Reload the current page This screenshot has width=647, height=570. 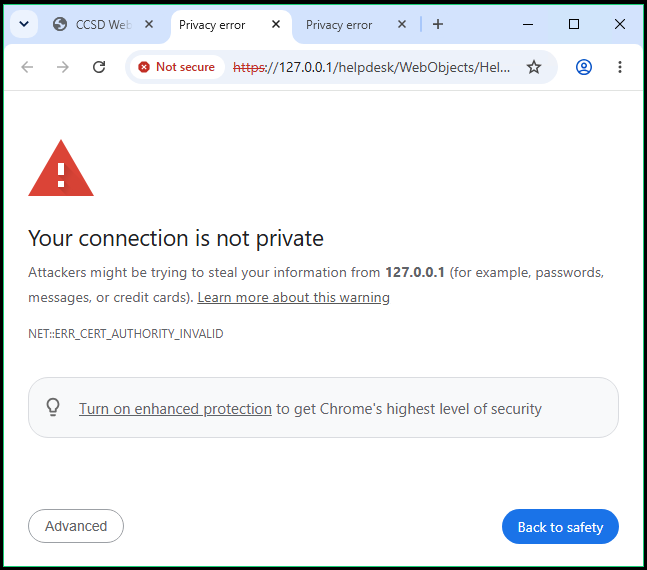pos(99,67)
